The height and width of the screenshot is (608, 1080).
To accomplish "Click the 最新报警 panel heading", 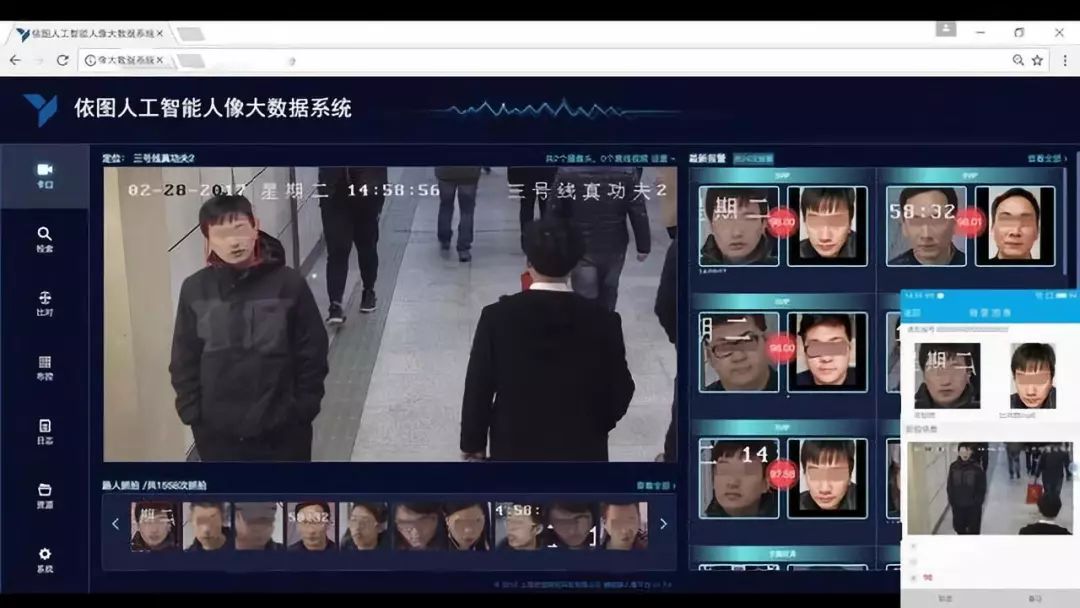I will [x=707, y=158].
